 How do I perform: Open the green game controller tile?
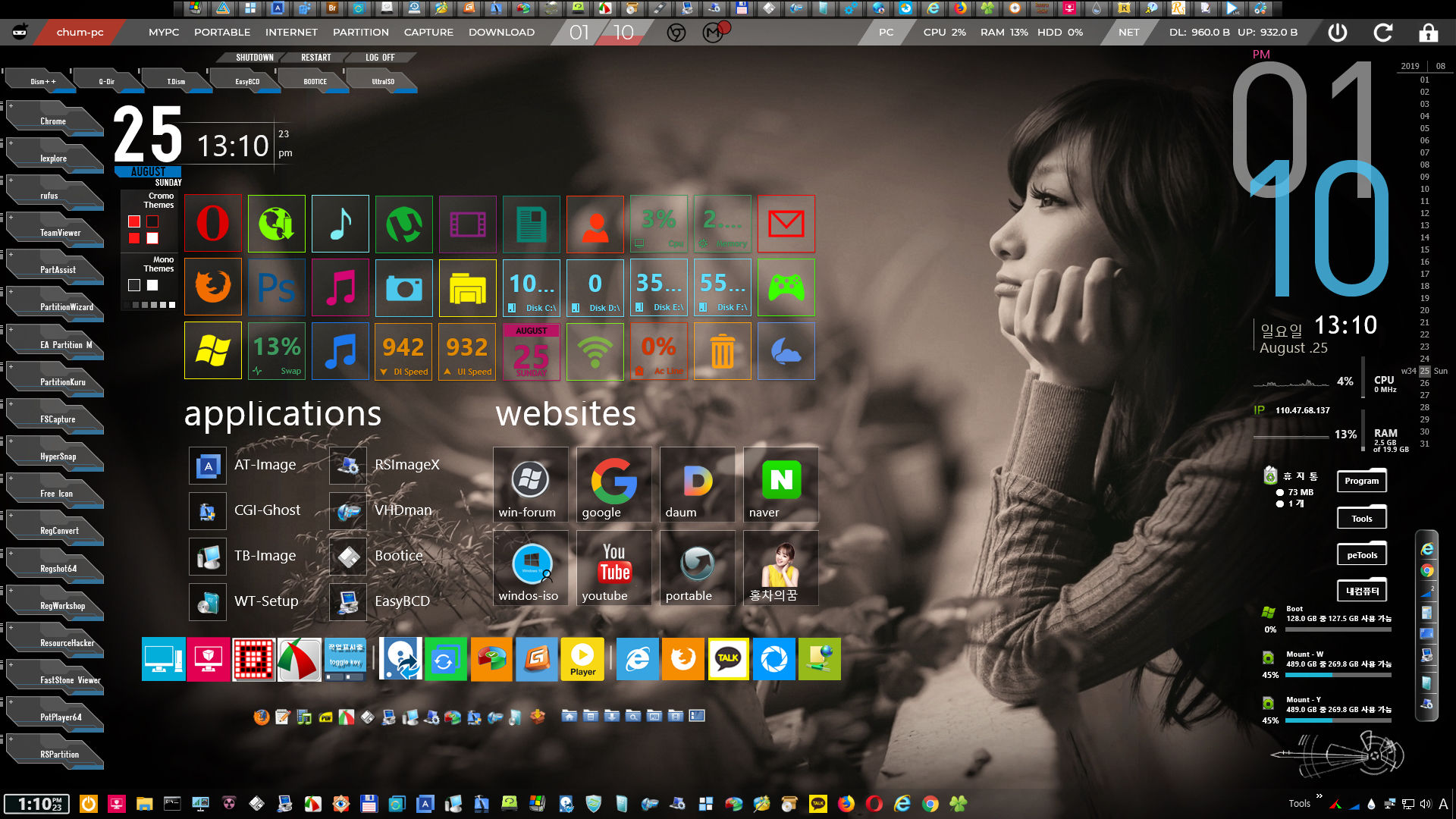786,287
